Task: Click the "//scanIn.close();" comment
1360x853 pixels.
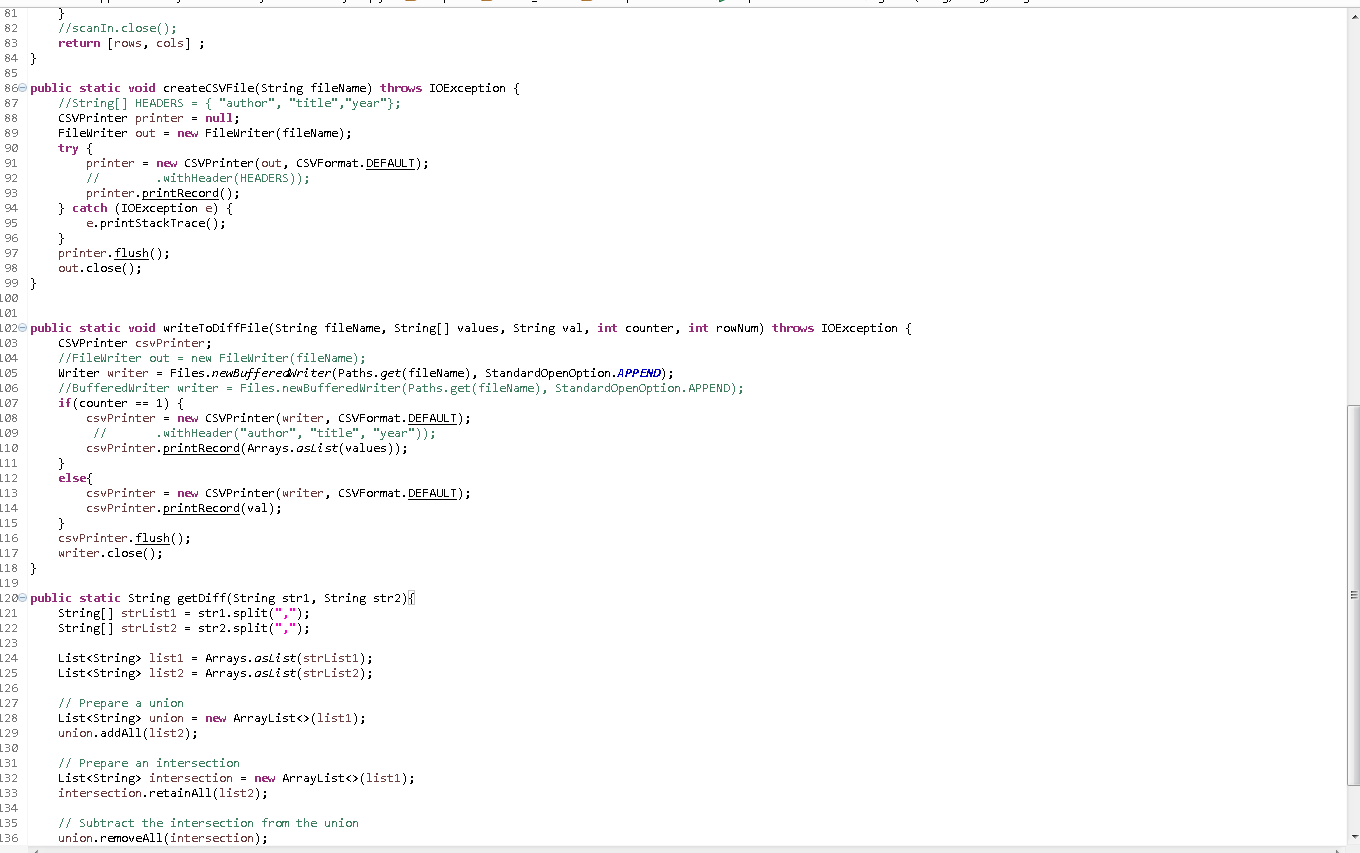Action: tap(117, 28)
